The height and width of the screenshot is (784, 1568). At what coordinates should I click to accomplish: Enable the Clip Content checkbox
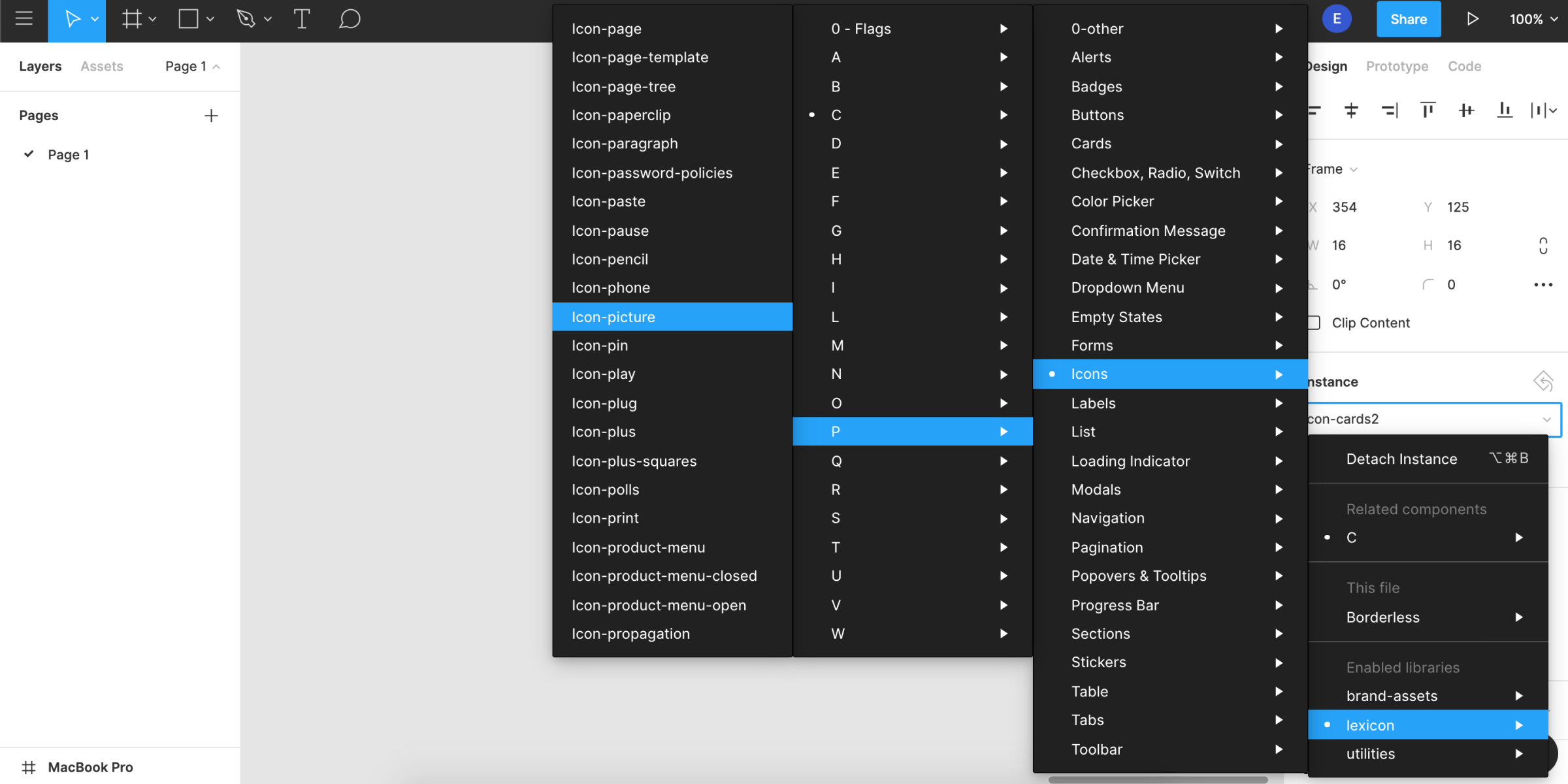tap(1313, 322)
